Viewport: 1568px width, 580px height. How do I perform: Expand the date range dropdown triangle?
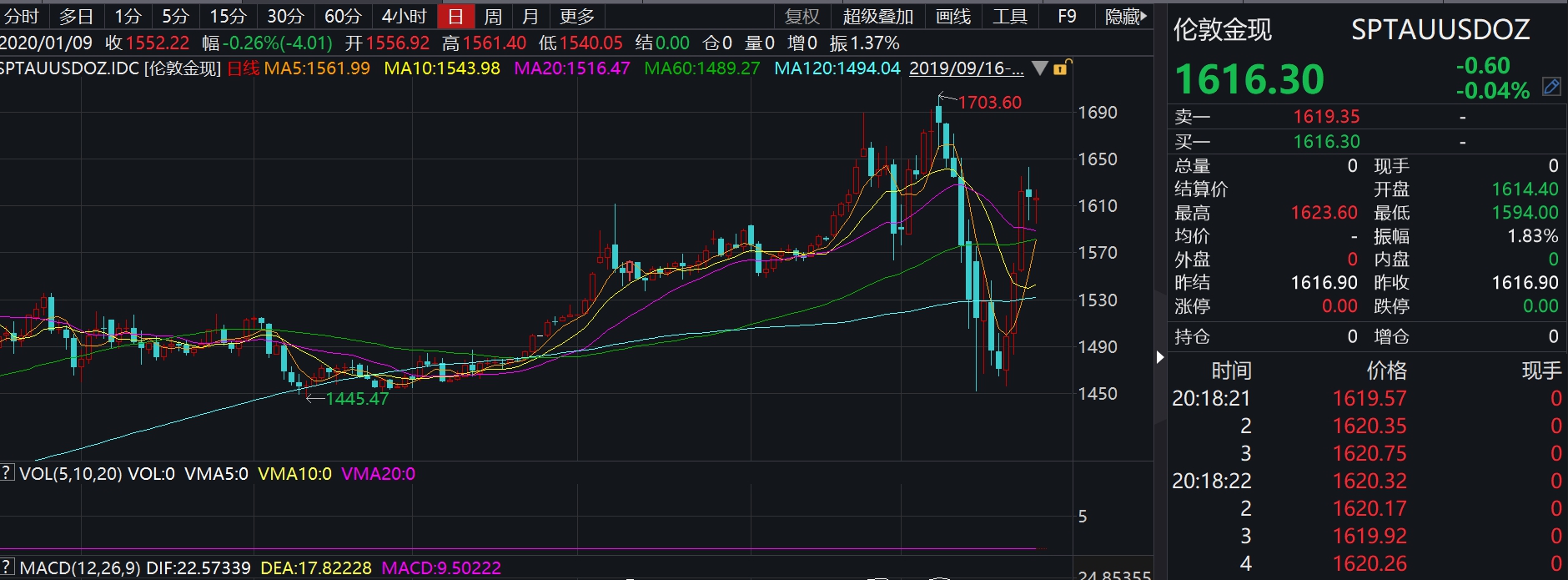click(x=1039, y=68)
